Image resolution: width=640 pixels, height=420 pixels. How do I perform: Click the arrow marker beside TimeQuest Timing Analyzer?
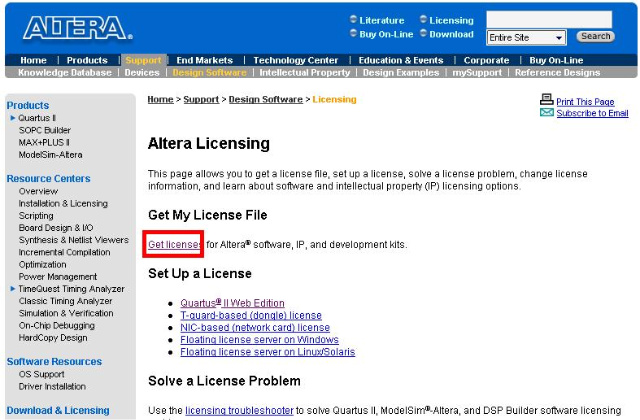coord(13,289)
